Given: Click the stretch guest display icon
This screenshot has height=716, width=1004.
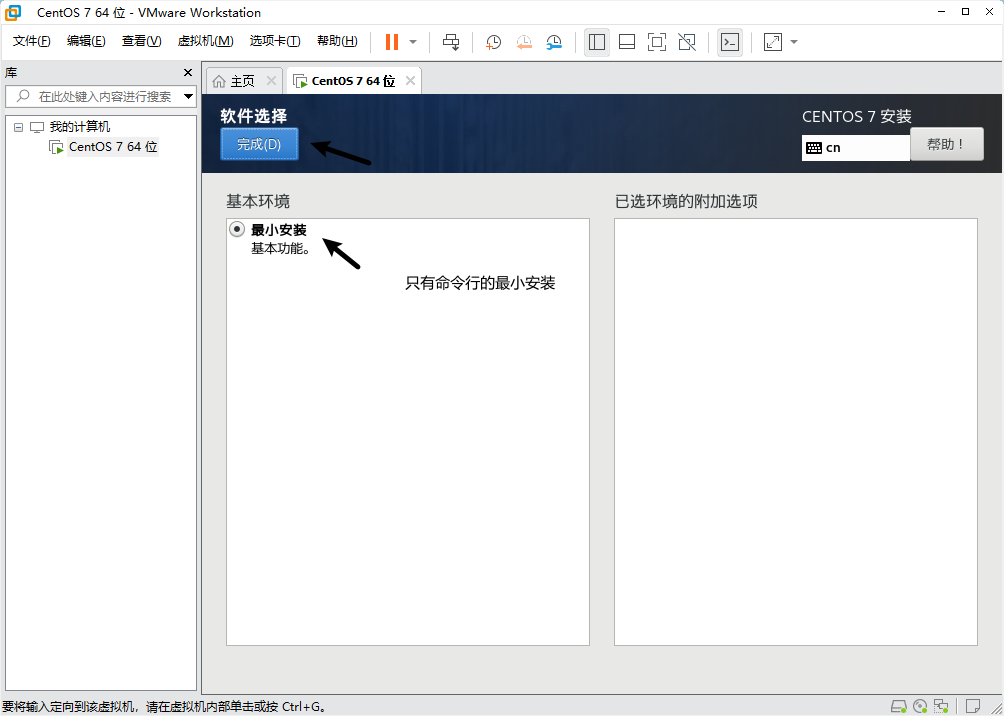Looking at the screenshot, I should [x=773, y=42].
